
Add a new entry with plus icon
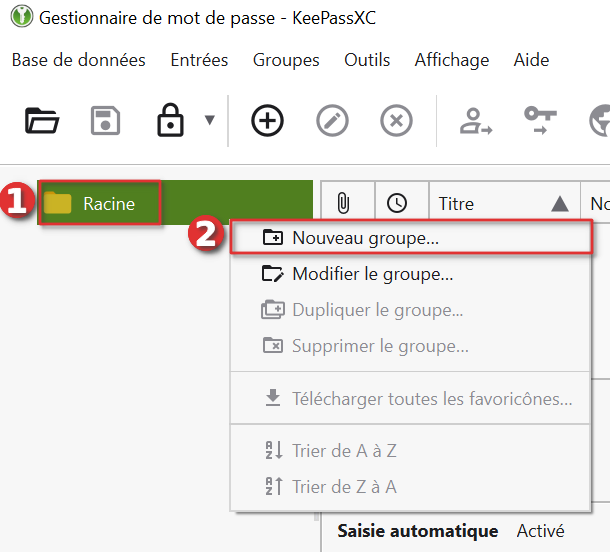tap(267, 122)
